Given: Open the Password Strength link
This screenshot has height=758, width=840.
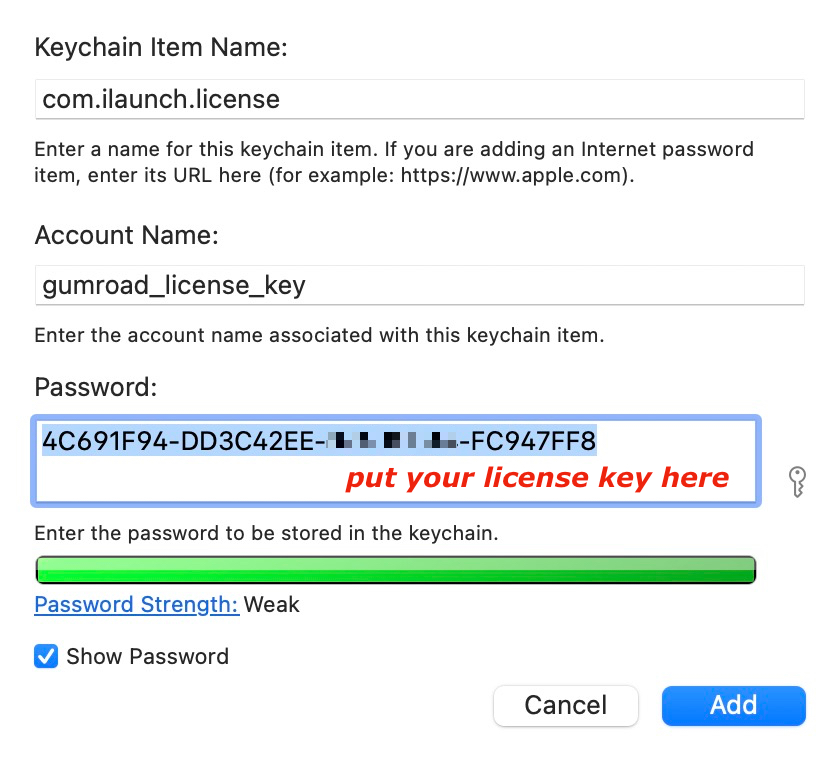Looking at the screenshot, I should pos(137,604).
